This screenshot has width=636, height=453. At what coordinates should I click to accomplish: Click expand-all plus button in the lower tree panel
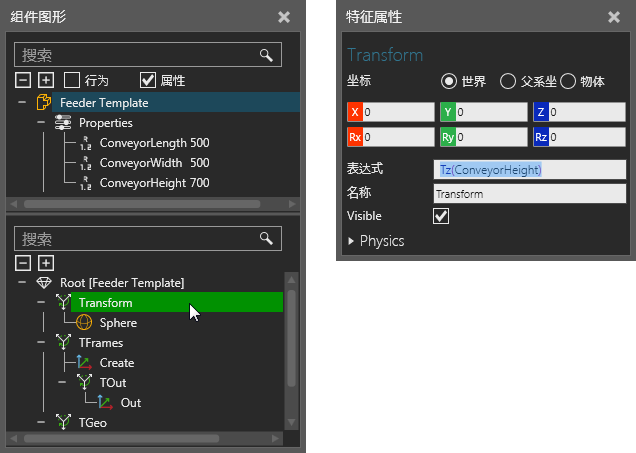45,263
